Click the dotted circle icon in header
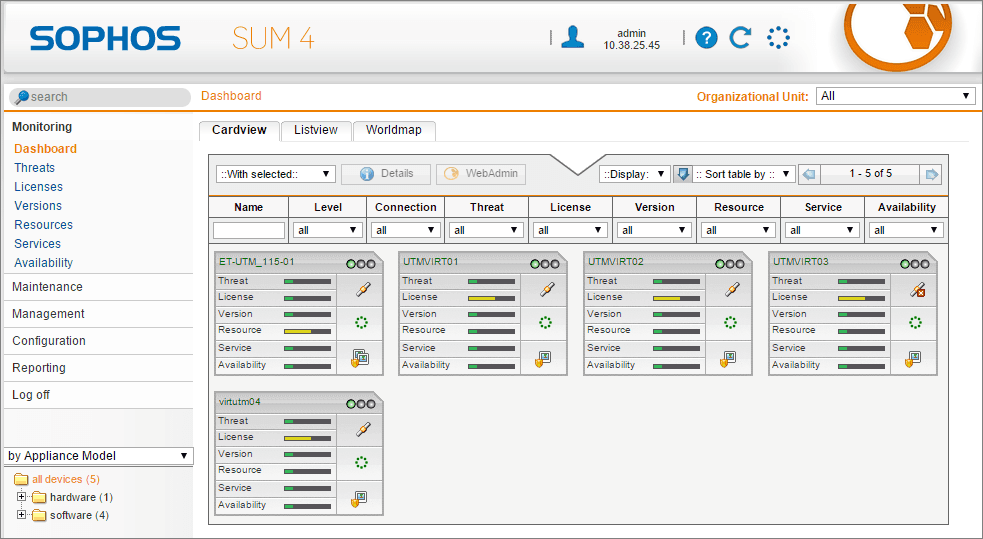Screen dimensions: 983x539 [778, 38]
